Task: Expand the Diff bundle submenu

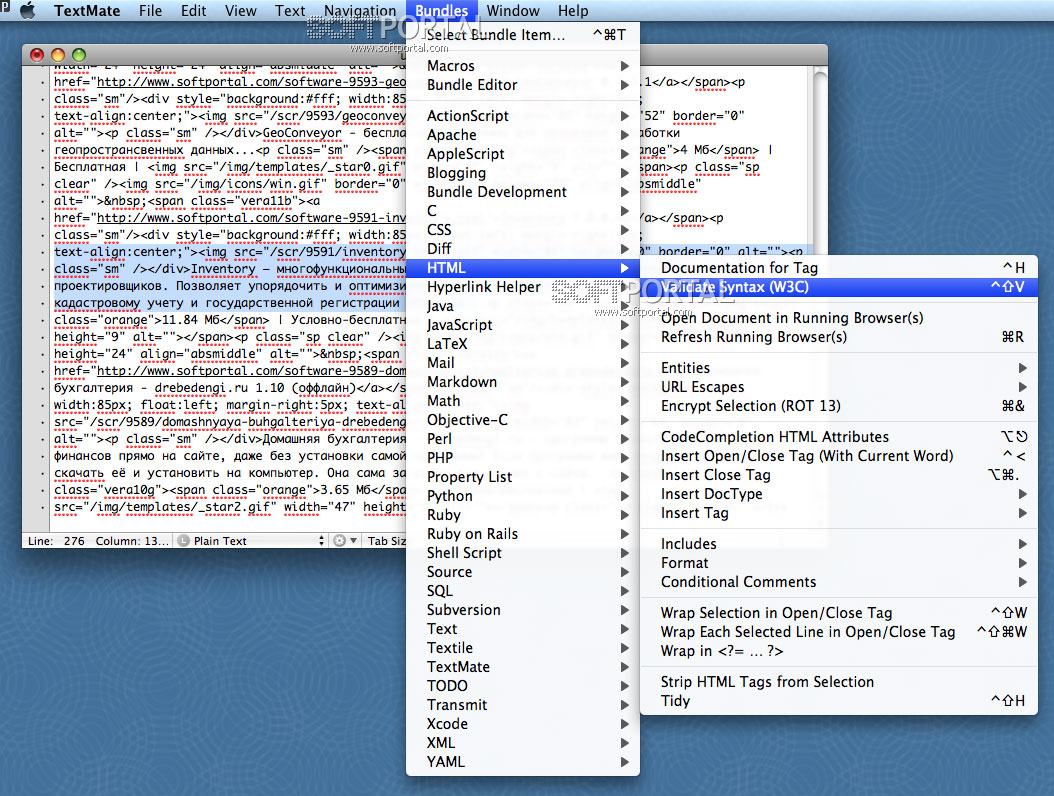Action: tap(523, 249)
